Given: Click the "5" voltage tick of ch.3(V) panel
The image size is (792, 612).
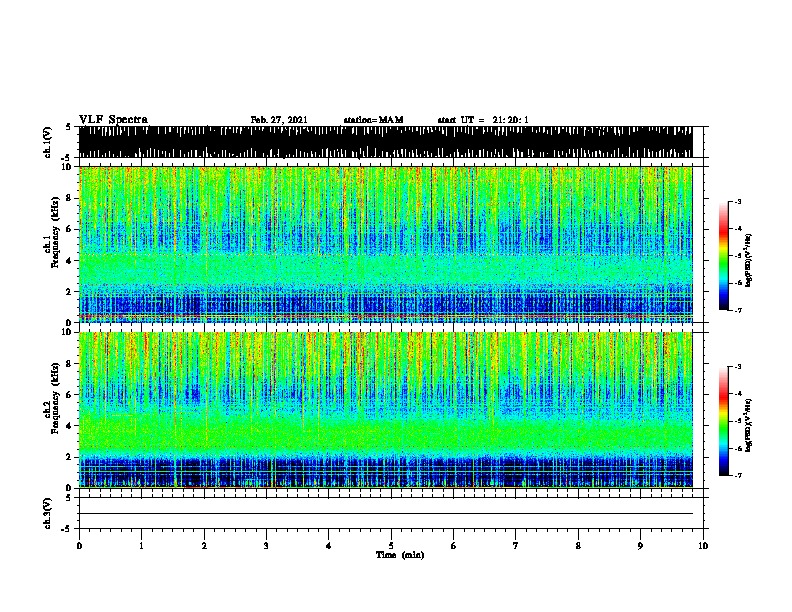Looking at the screenshot, I should [x=68, y=498].
